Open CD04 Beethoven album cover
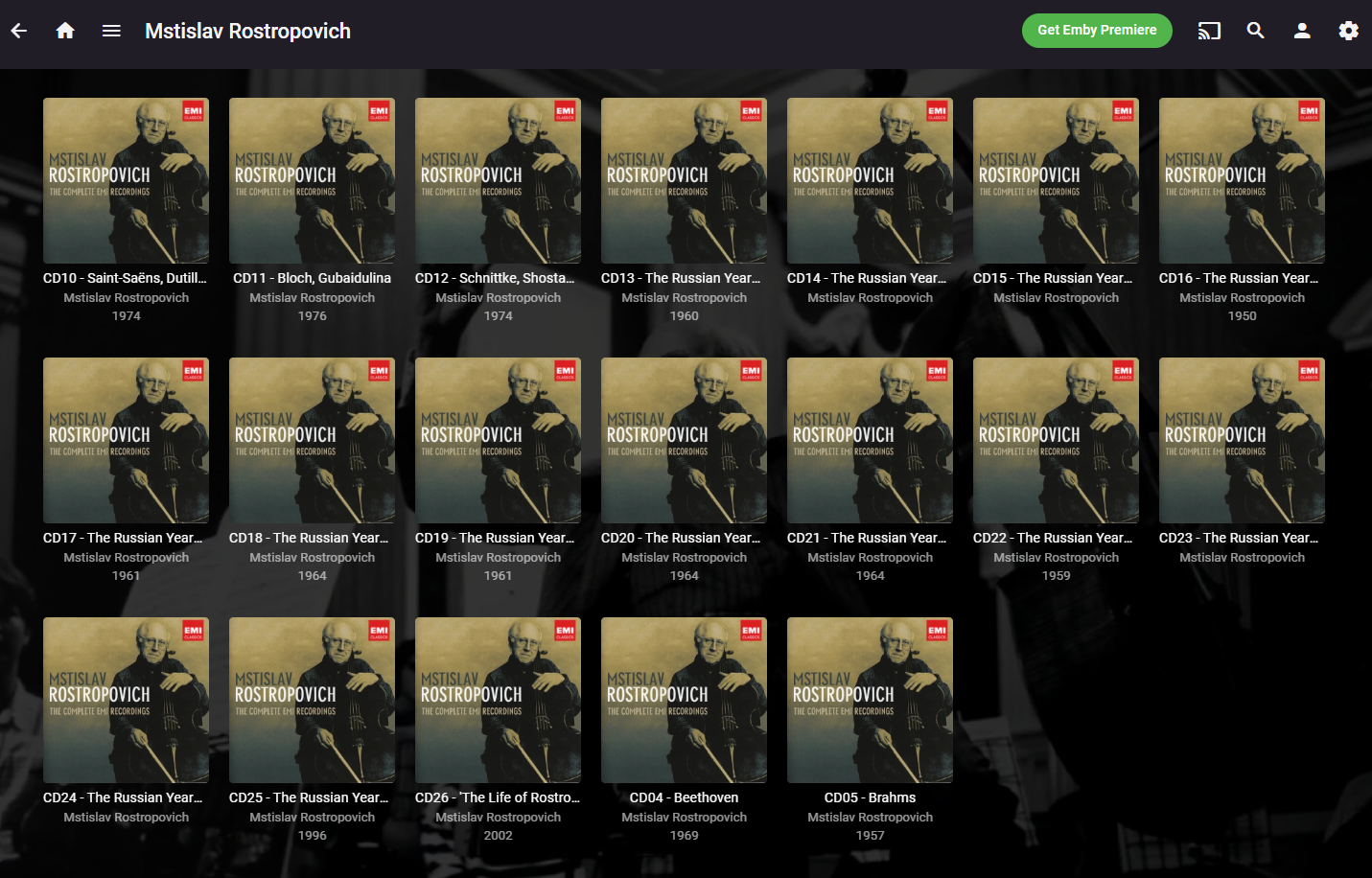The image size is (1372, 878). [684, 700]
